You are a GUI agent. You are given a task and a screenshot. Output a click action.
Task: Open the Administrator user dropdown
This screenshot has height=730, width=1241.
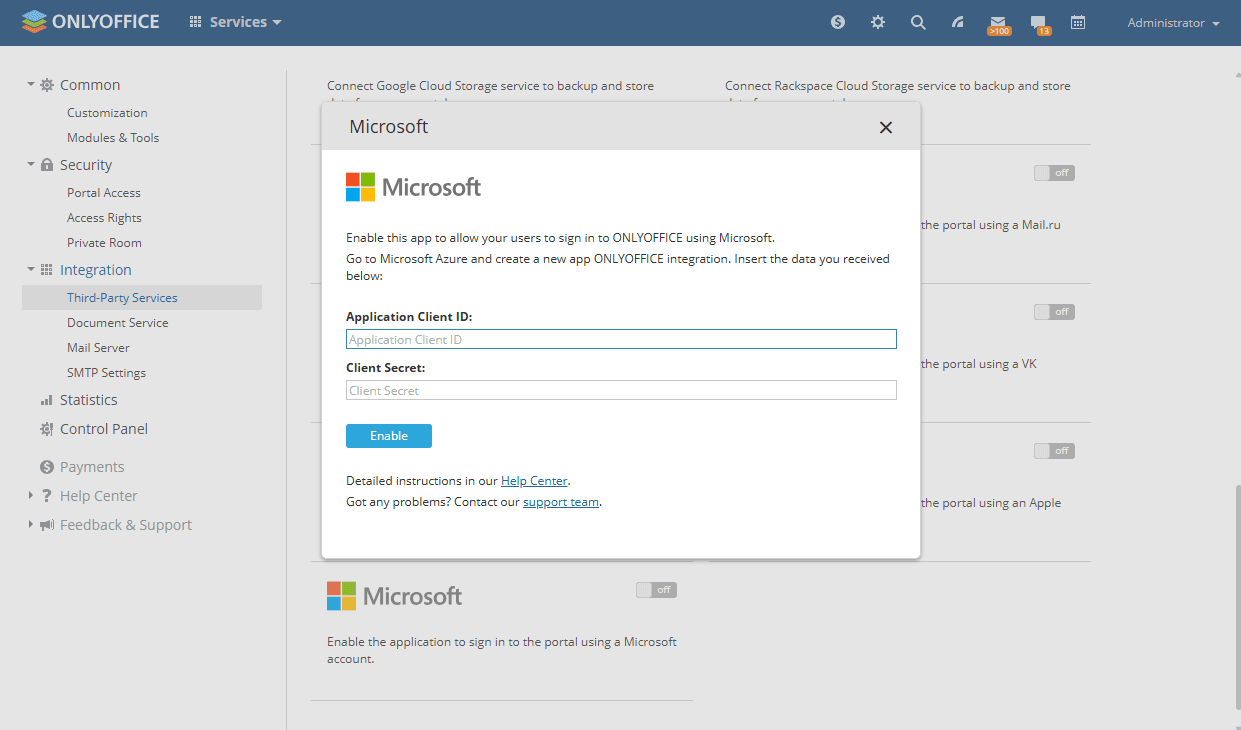pyautogui.click(x=1173, y=23)
